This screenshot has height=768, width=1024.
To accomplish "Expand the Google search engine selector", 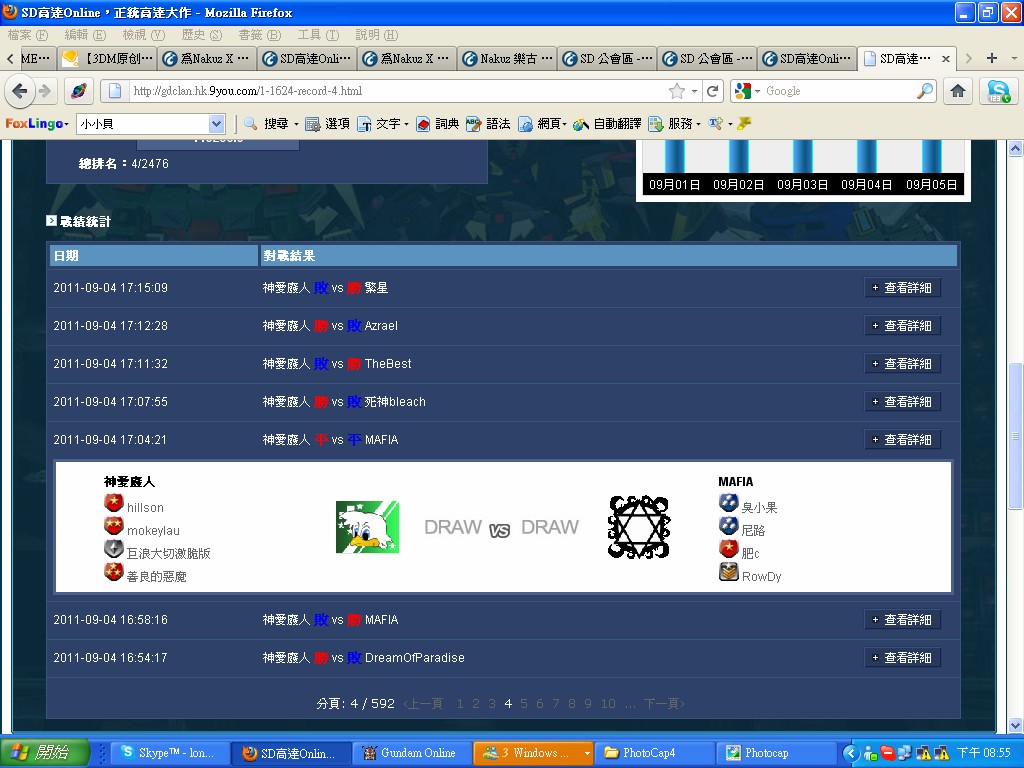I will [x=747, y=91].
